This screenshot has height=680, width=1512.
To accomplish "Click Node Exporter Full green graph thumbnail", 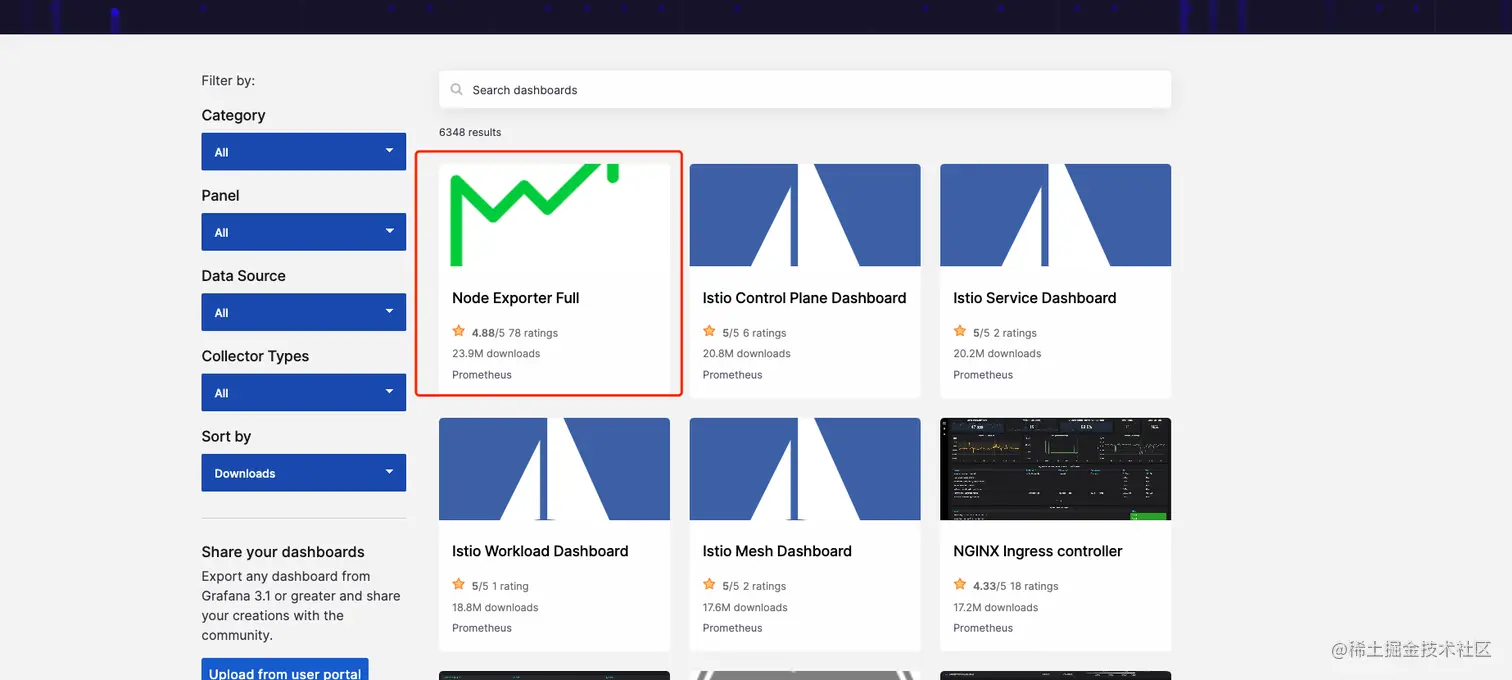I will 554,215.
